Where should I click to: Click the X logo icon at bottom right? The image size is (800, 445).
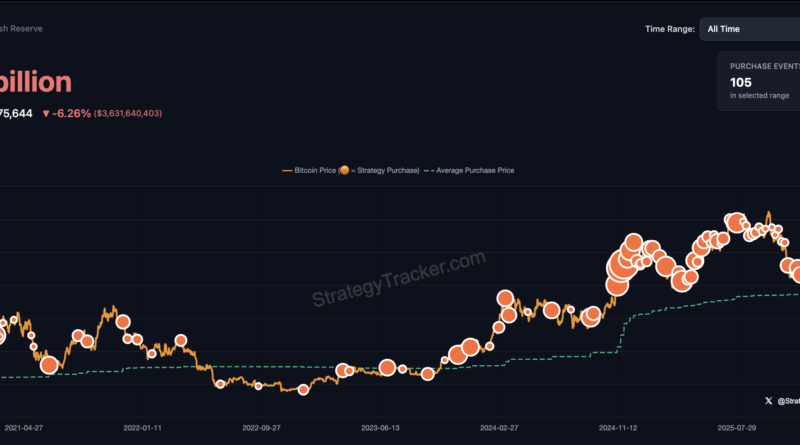[768, 401]
